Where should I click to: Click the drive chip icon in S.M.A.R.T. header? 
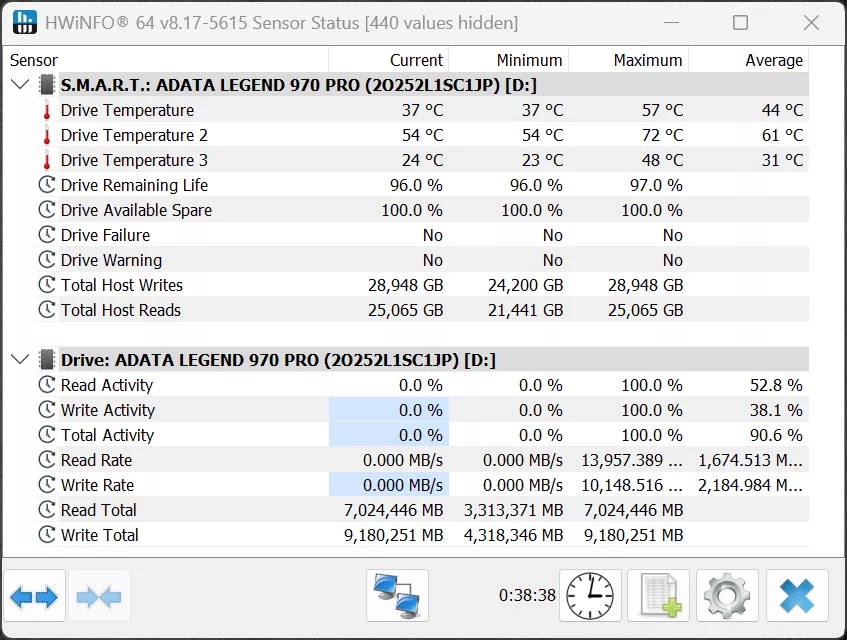pyautogui.click(x=47, y=85)
